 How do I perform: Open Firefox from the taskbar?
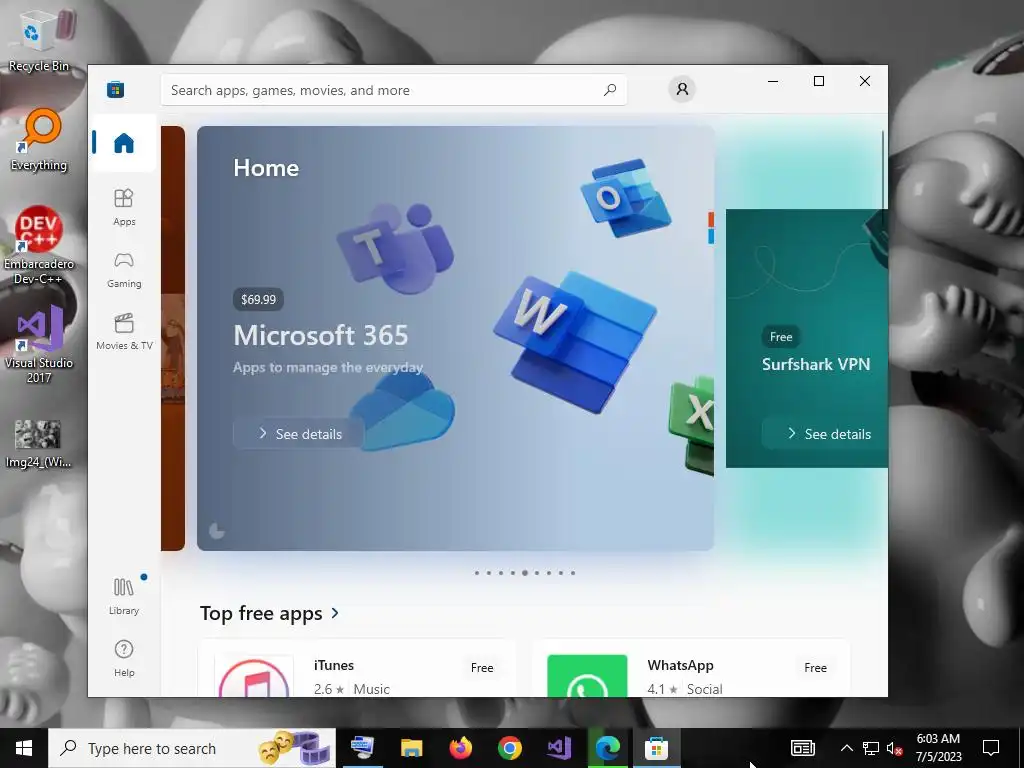pyautogui.click(x=460, y=748)
